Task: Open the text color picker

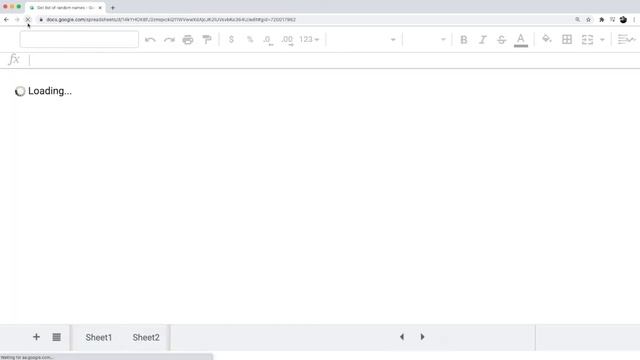Action: click(521, 40)
